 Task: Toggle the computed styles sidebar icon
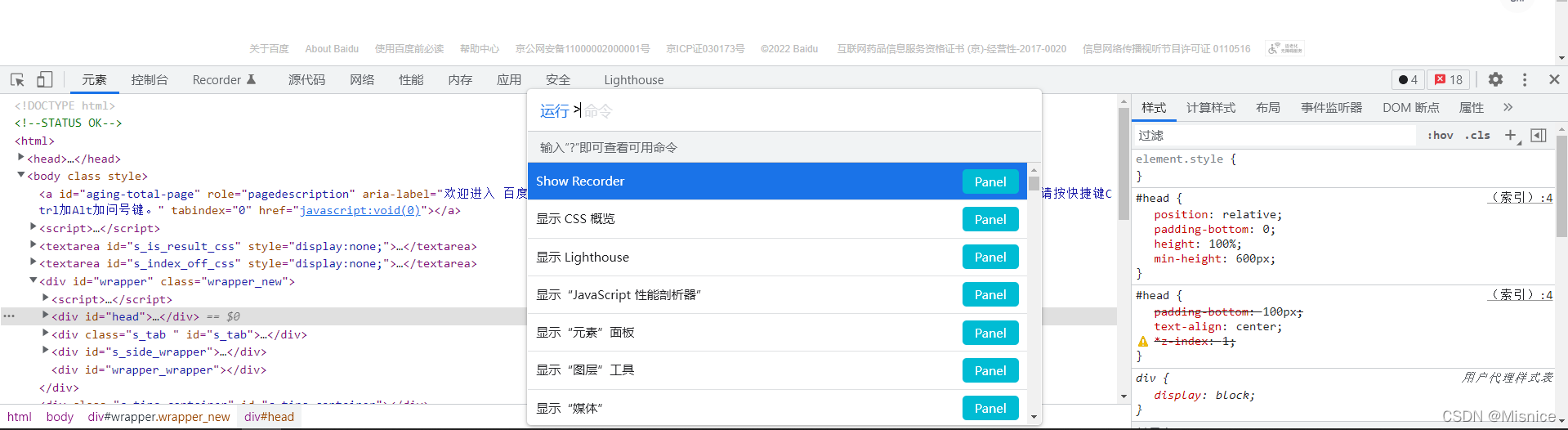click(x=1539, y=135)
